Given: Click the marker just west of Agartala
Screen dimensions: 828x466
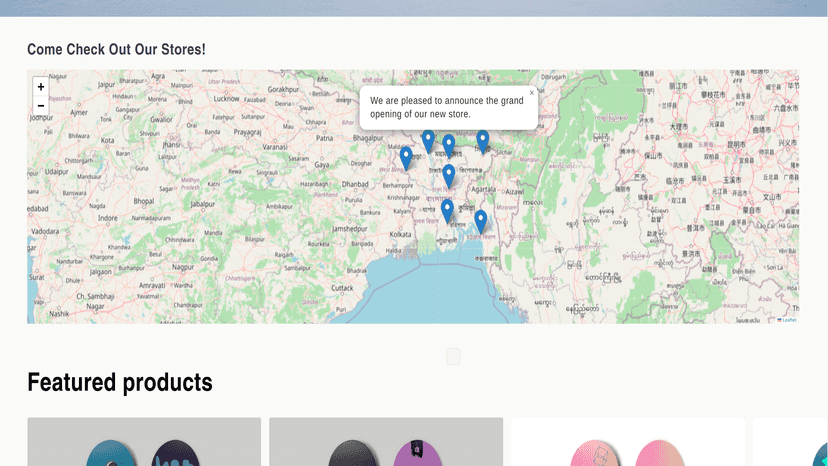Looking at the screenshot, I should click(448, 176).
